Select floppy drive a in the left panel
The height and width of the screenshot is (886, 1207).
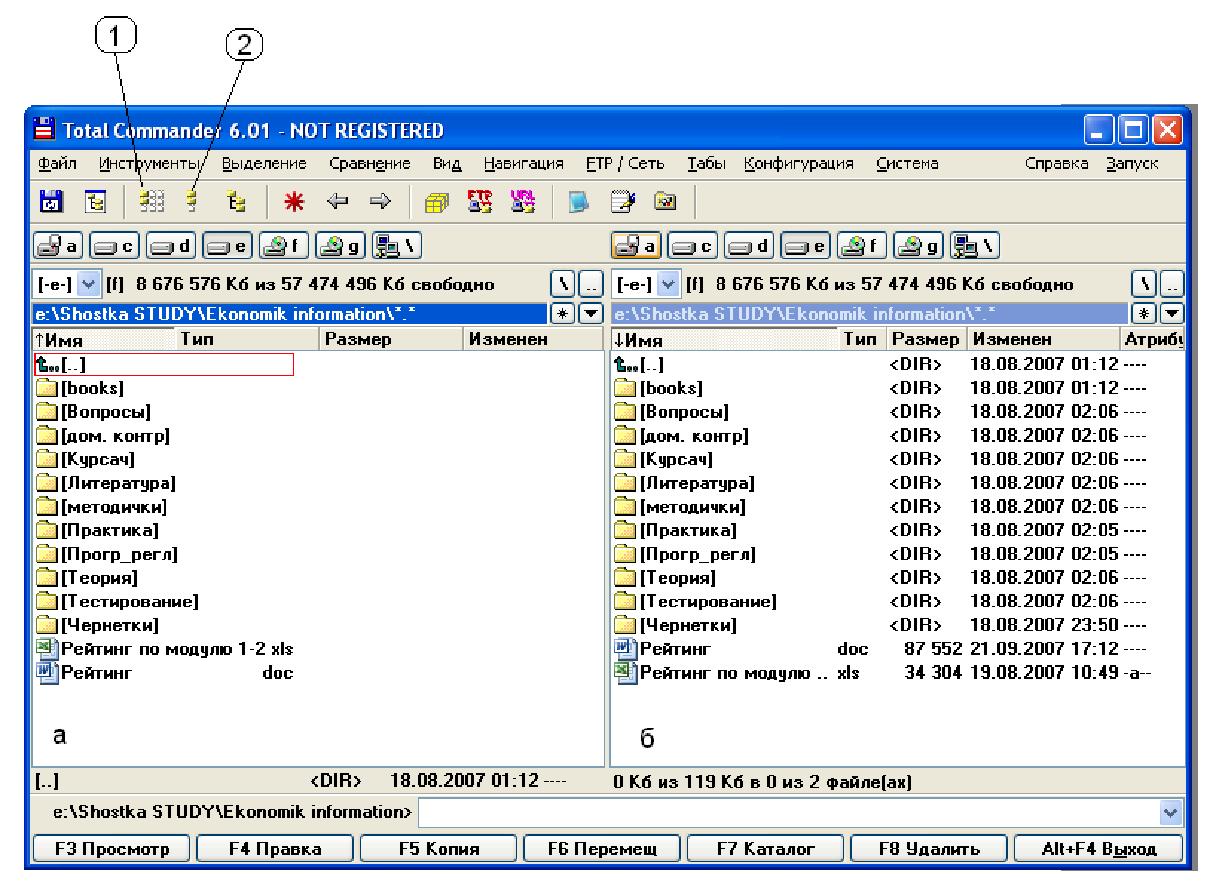(58, 244)
